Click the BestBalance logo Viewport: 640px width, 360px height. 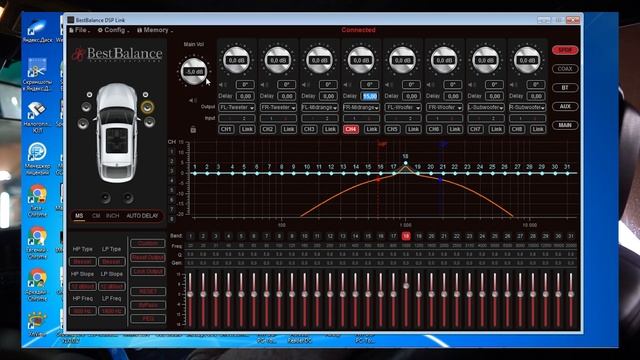tap(118, 54)
